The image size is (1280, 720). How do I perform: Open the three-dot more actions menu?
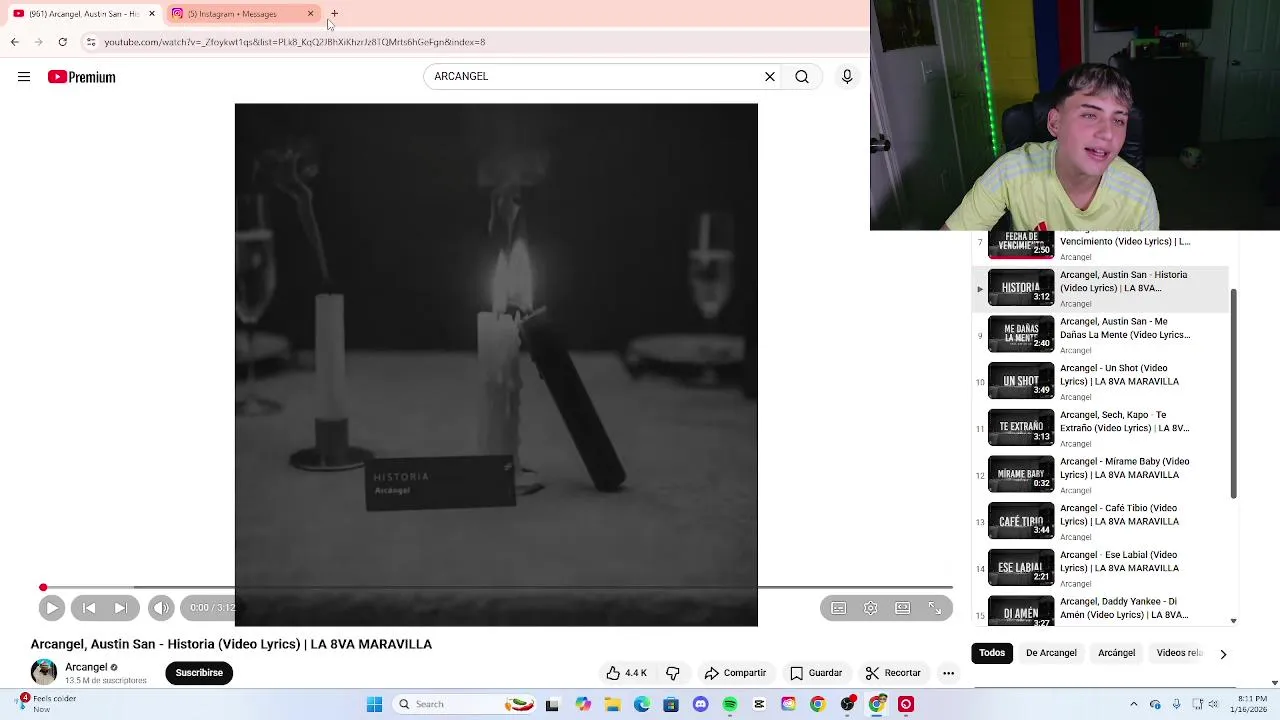[x=949, y=673]
